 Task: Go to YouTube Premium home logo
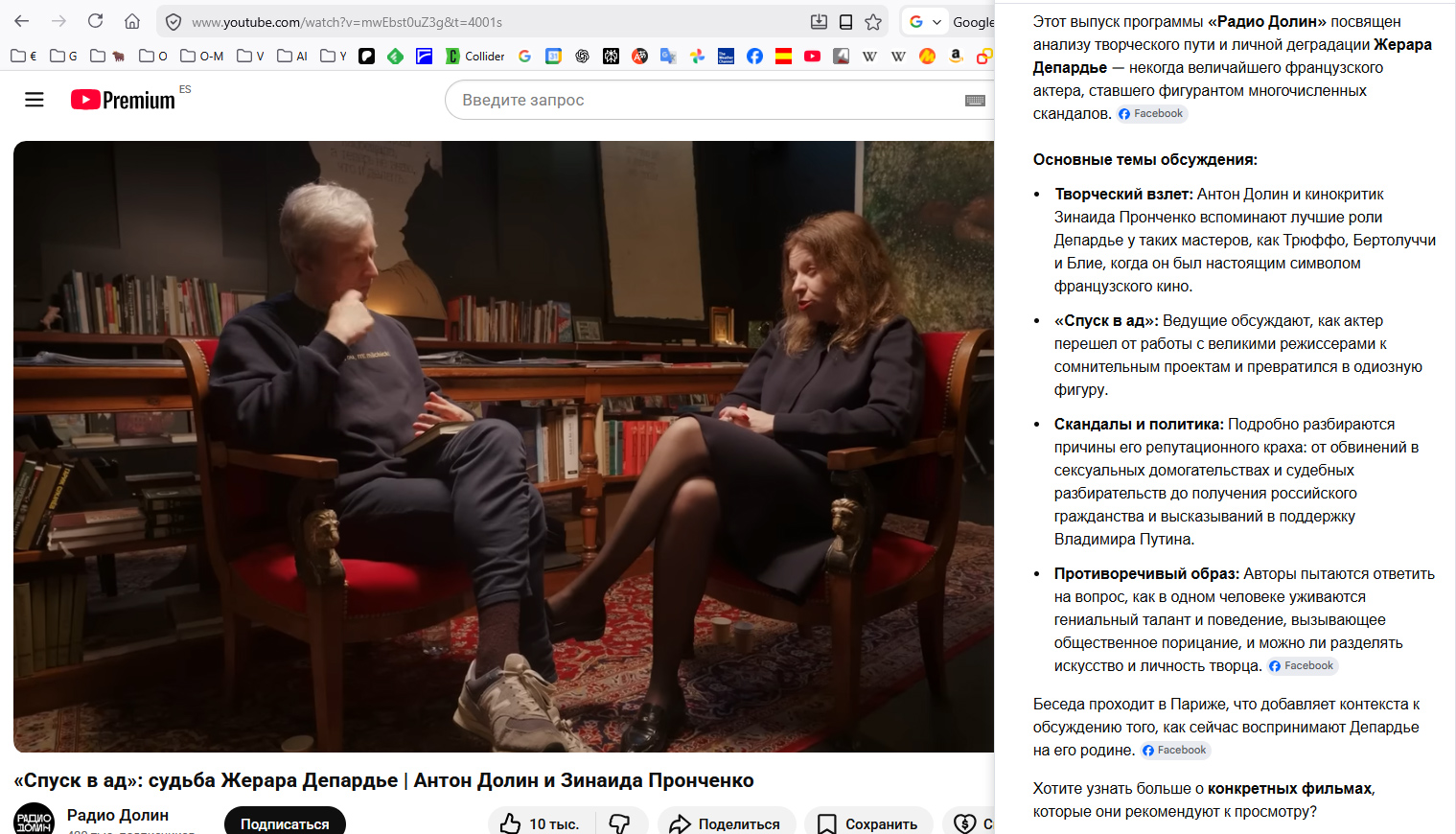[123, 100]
